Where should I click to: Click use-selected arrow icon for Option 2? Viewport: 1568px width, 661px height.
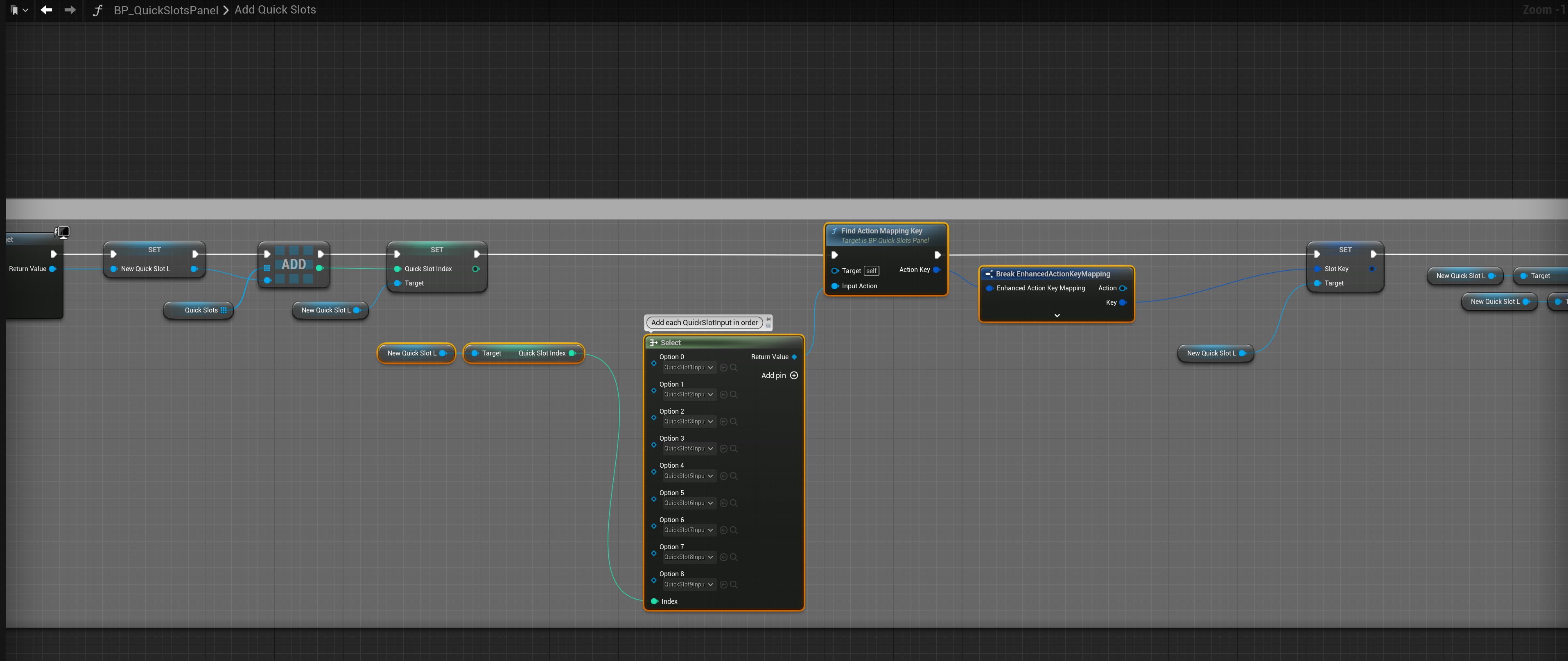pos(723,421)
